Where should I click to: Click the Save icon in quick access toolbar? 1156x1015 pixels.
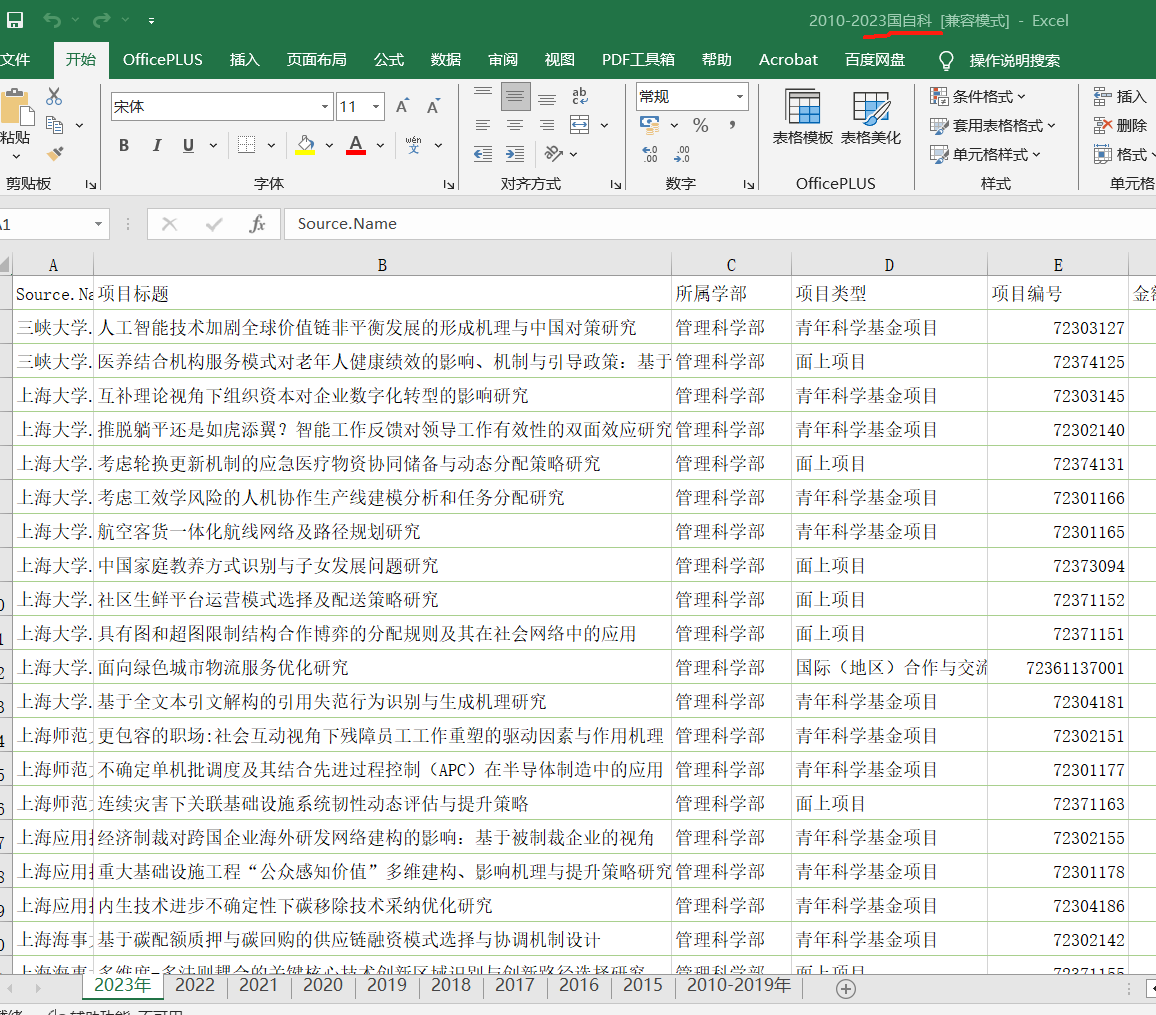(x=15, y=20)
